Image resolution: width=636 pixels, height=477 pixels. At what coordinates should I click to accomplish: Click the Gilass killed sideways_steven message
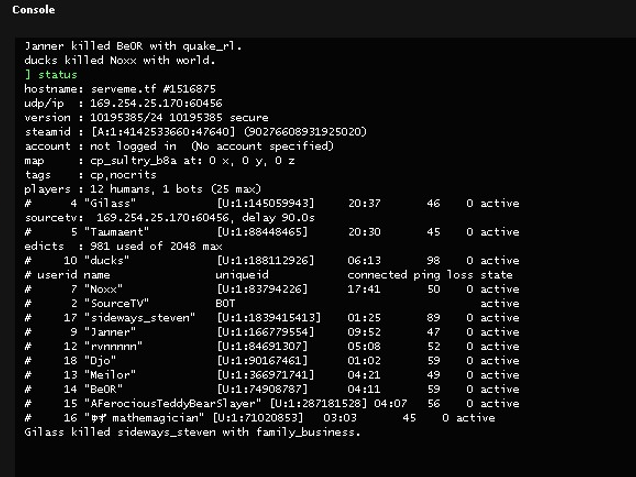[192, 433]
